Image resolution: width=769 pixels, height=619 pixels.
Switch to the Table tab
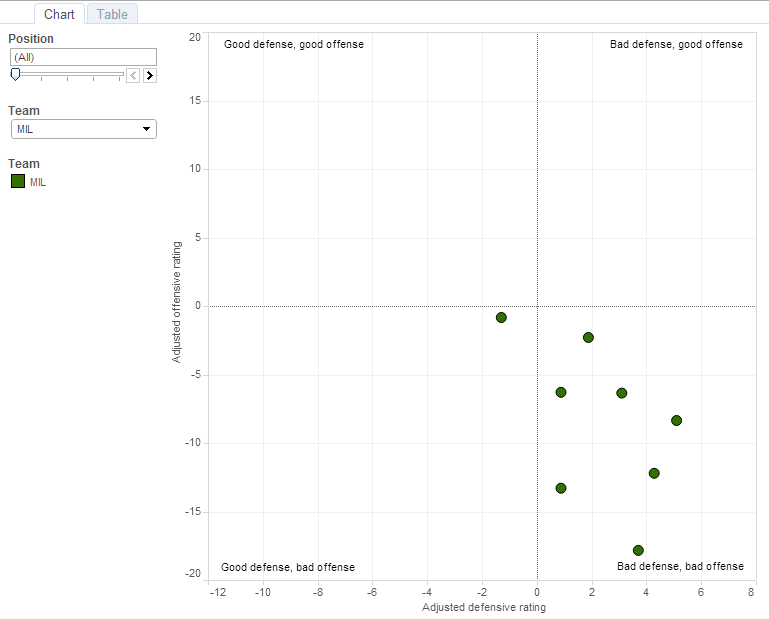coord(112,14)
